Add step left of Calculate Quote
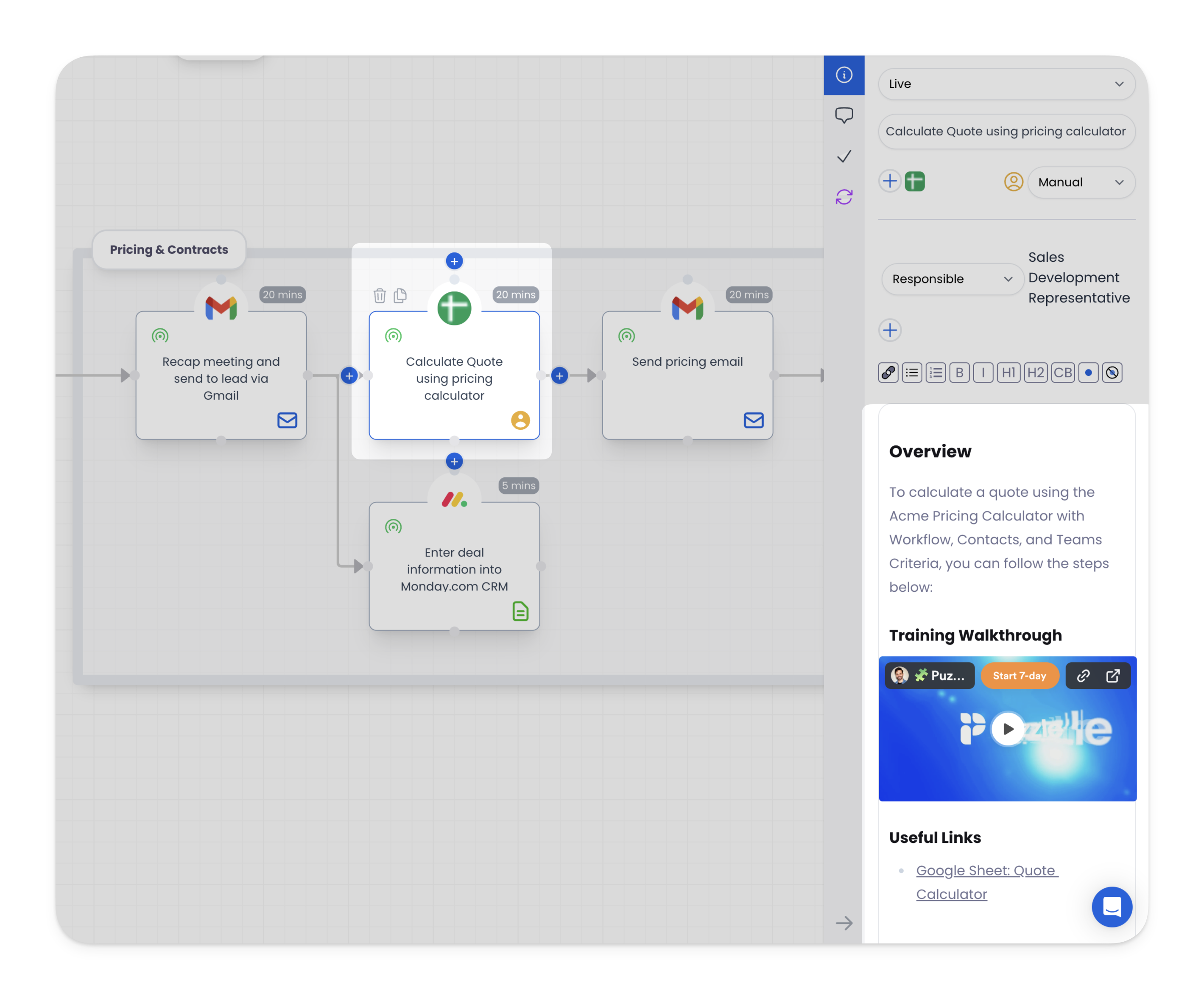 pyautogui.click(x=349, y=375)
